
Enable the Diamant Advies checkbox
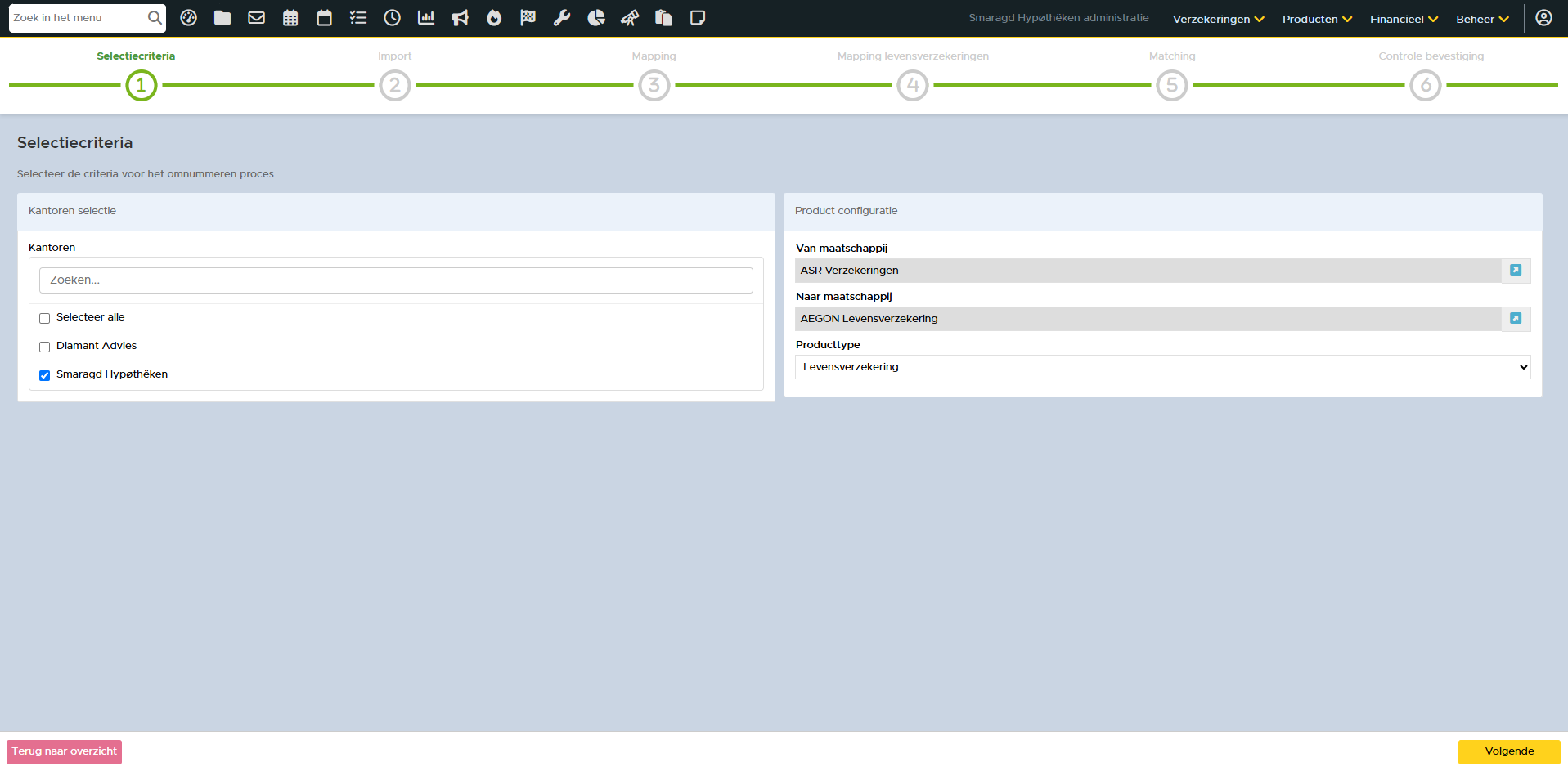(45, 347)
